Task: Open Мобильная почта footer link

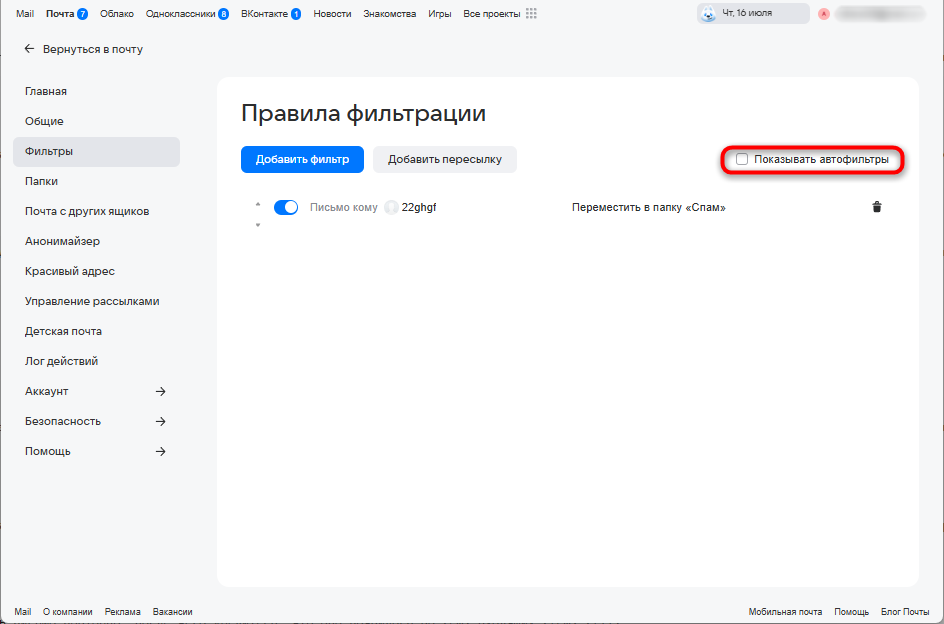Action: tap(785, 611)
